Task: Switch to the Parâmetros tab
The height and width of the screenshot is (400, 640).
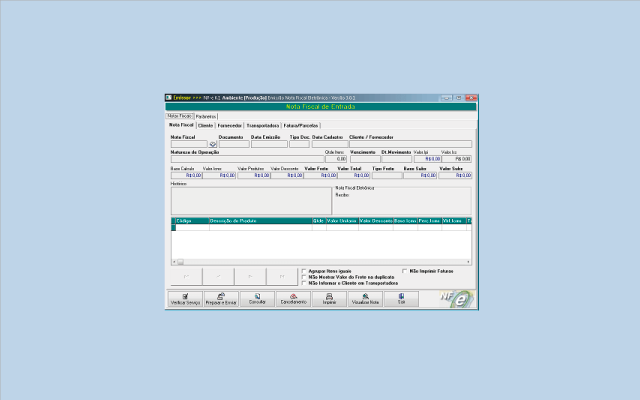Action: coord(206,116)
